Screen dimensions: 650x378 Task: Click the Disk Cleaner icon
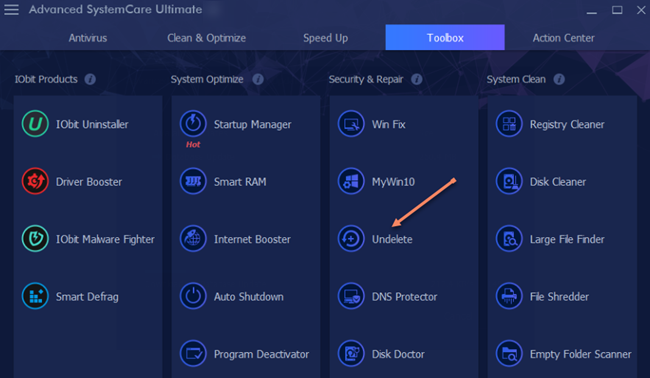[509, 182]
